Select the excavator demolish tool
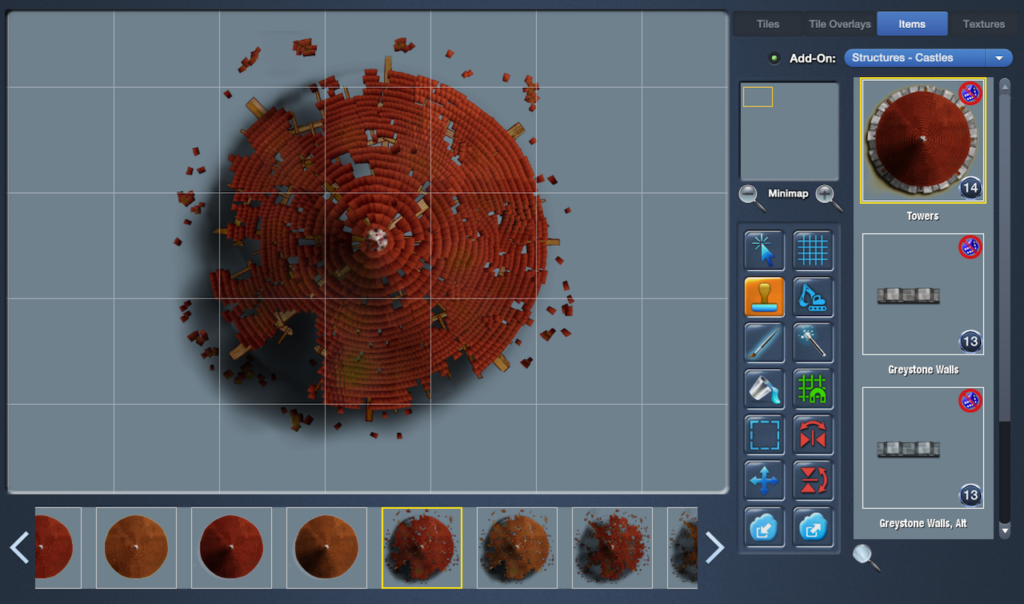This screenshot has width=1024, height=604. 813,296
